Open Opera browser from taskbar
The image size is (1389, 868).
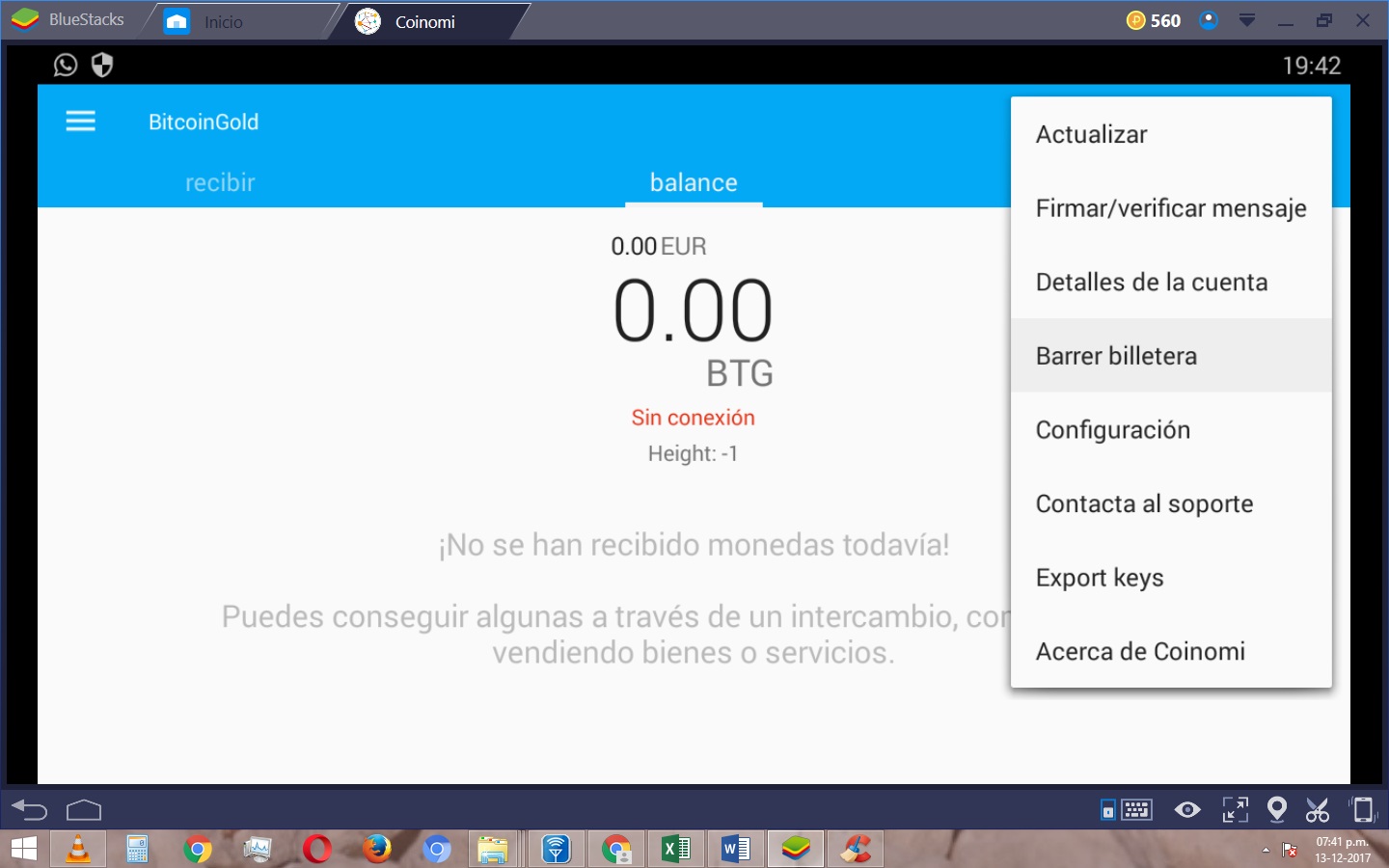[316, 850]
